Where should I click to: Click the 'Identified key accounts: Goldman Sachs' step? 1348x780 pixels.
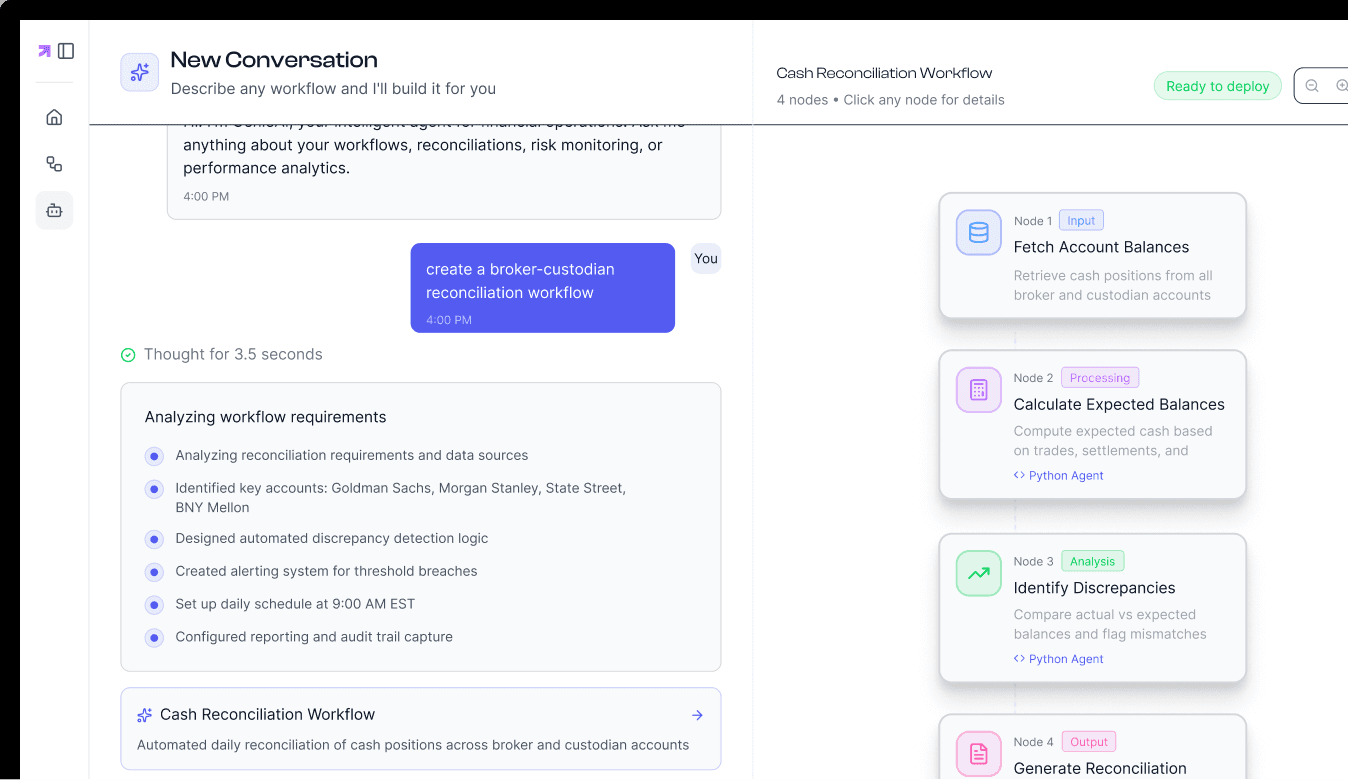pyautogui.click(x=400, y=498)
